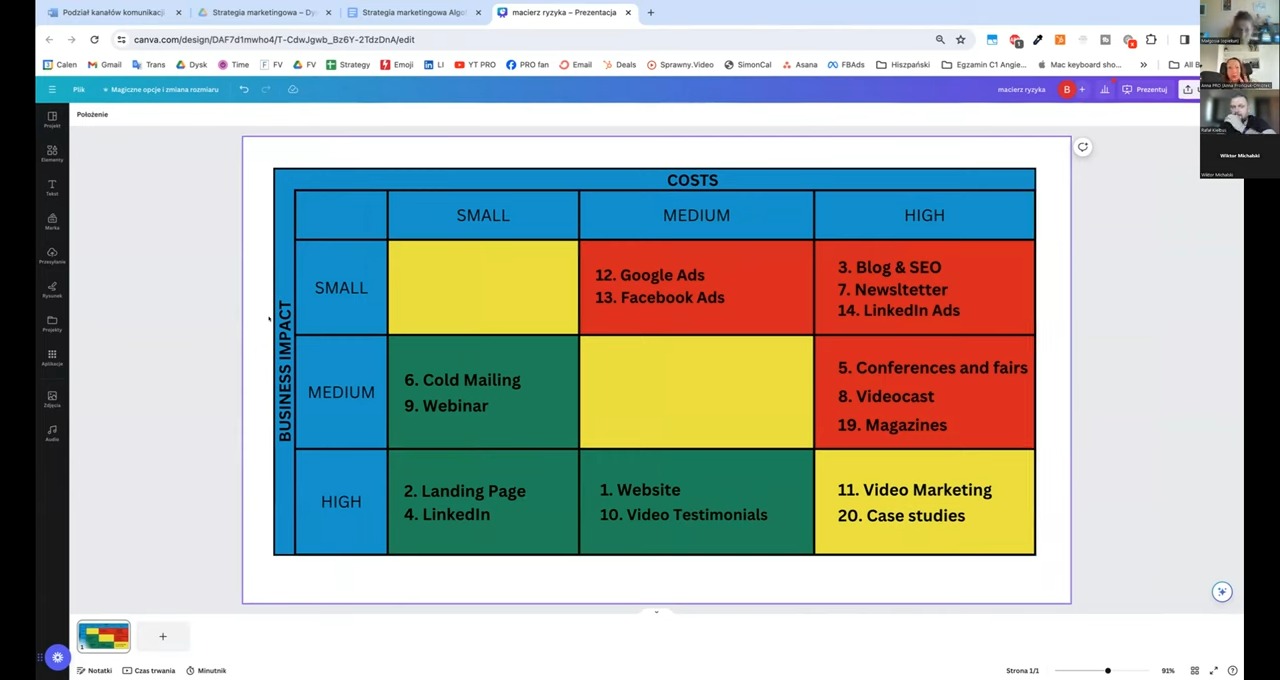Viewport: 1280px width, 680px height.
Task: Open the Egzamin C1 bookmarks folder
Action: pos(986,65)
